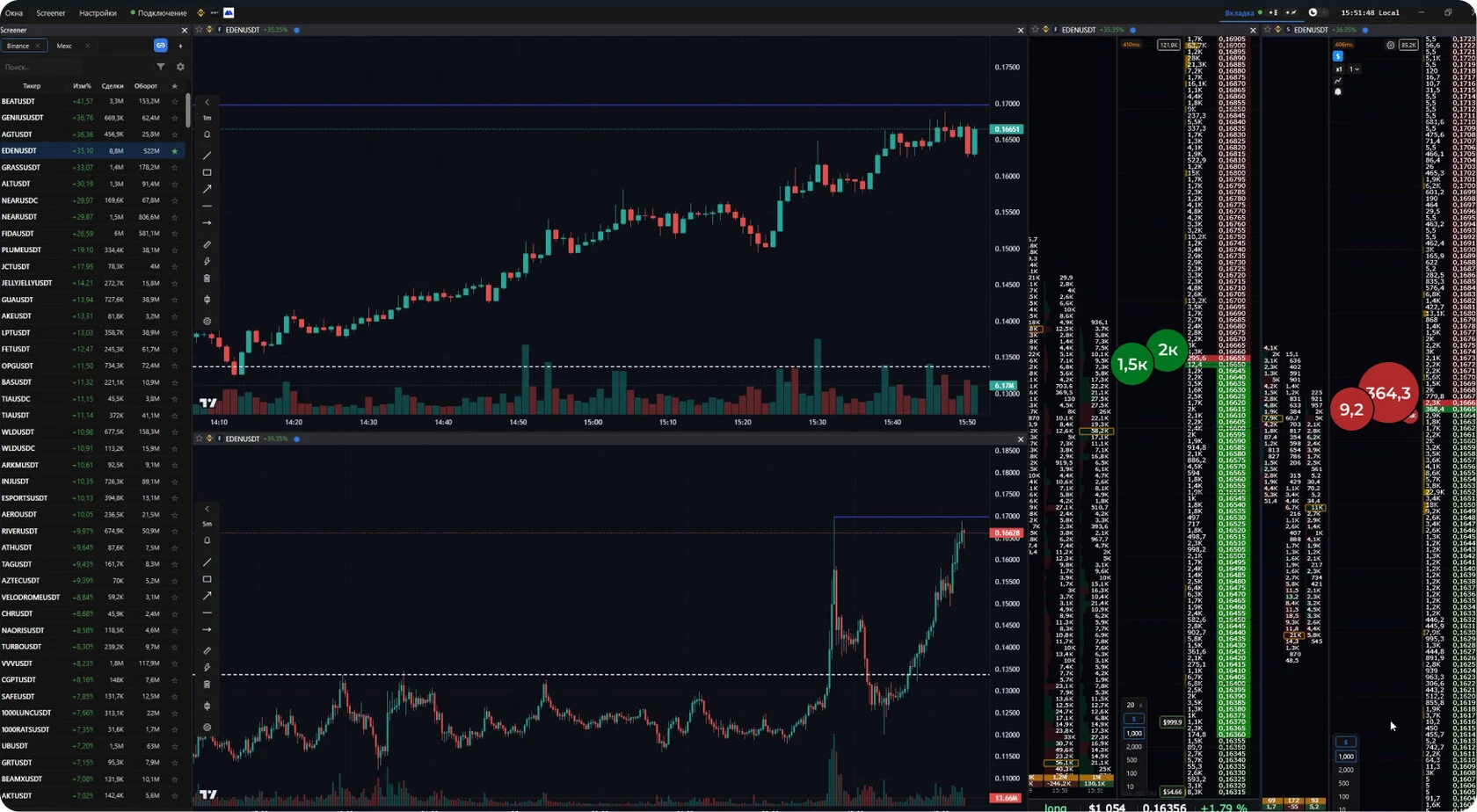The image size is (1477, 812).
Task: Unstar EDENUSDT in the screener list
Action: (x=175, y=151)
